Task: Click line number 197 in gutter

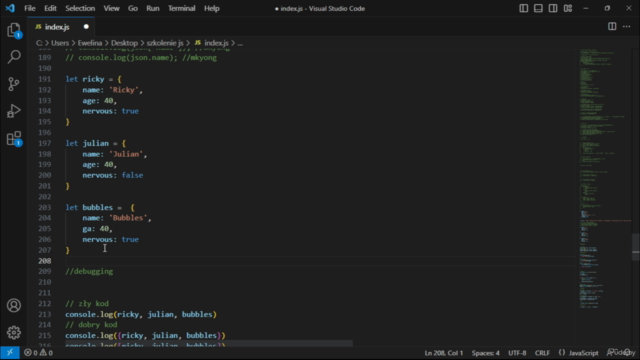Action: pyautogui.click(x=44, y=143)
